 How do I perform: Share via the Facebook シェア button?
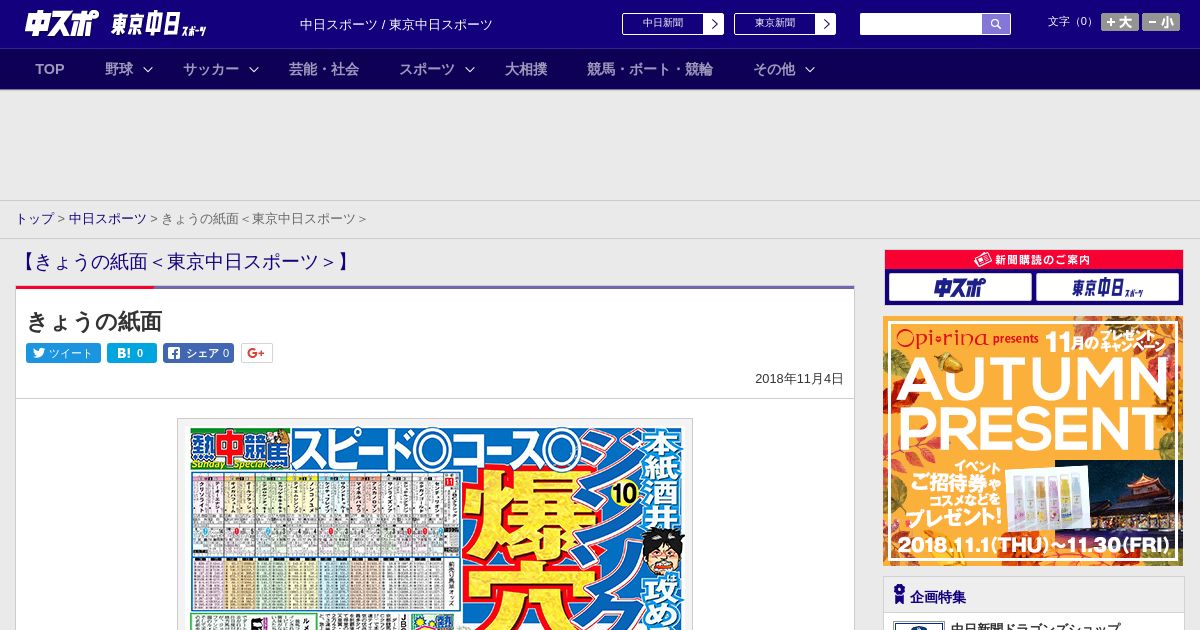[x=198, y=353]
